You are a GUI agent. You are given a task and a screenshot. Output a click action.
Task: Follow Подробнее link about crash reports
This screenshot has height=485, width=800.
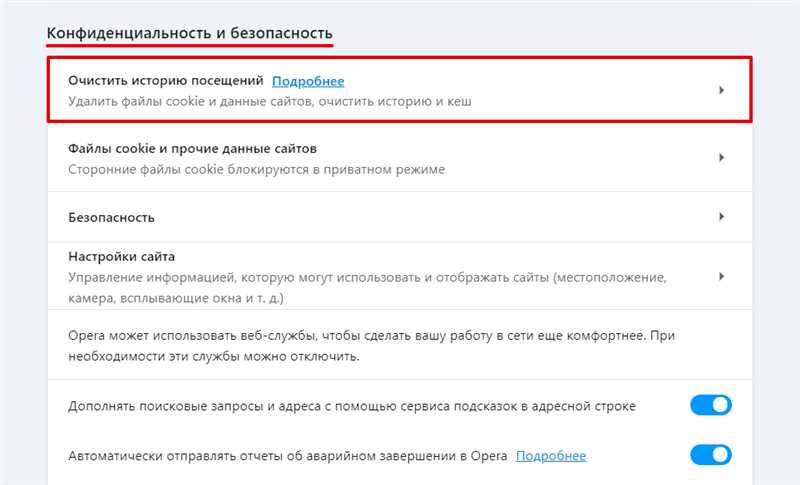[551, 455]
